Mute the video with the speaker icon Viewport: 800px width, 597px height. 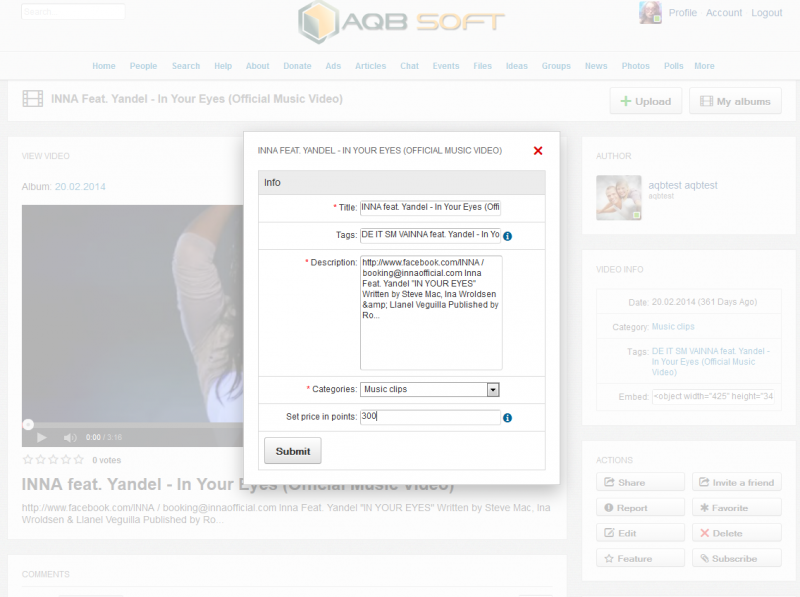coord(70,437)
